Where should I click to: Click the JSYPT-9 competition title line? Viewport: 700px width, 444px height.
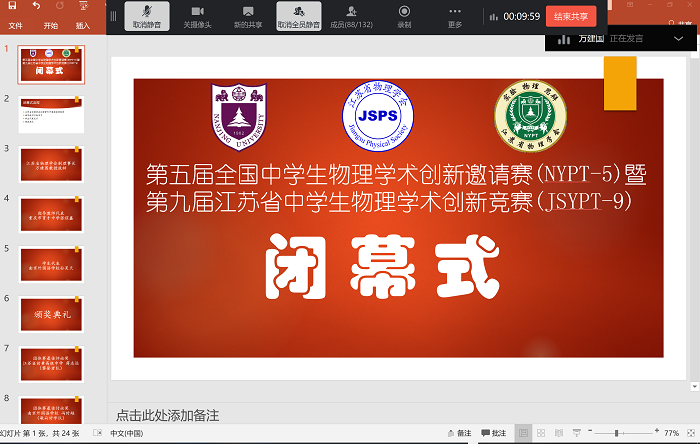(388, 201)
